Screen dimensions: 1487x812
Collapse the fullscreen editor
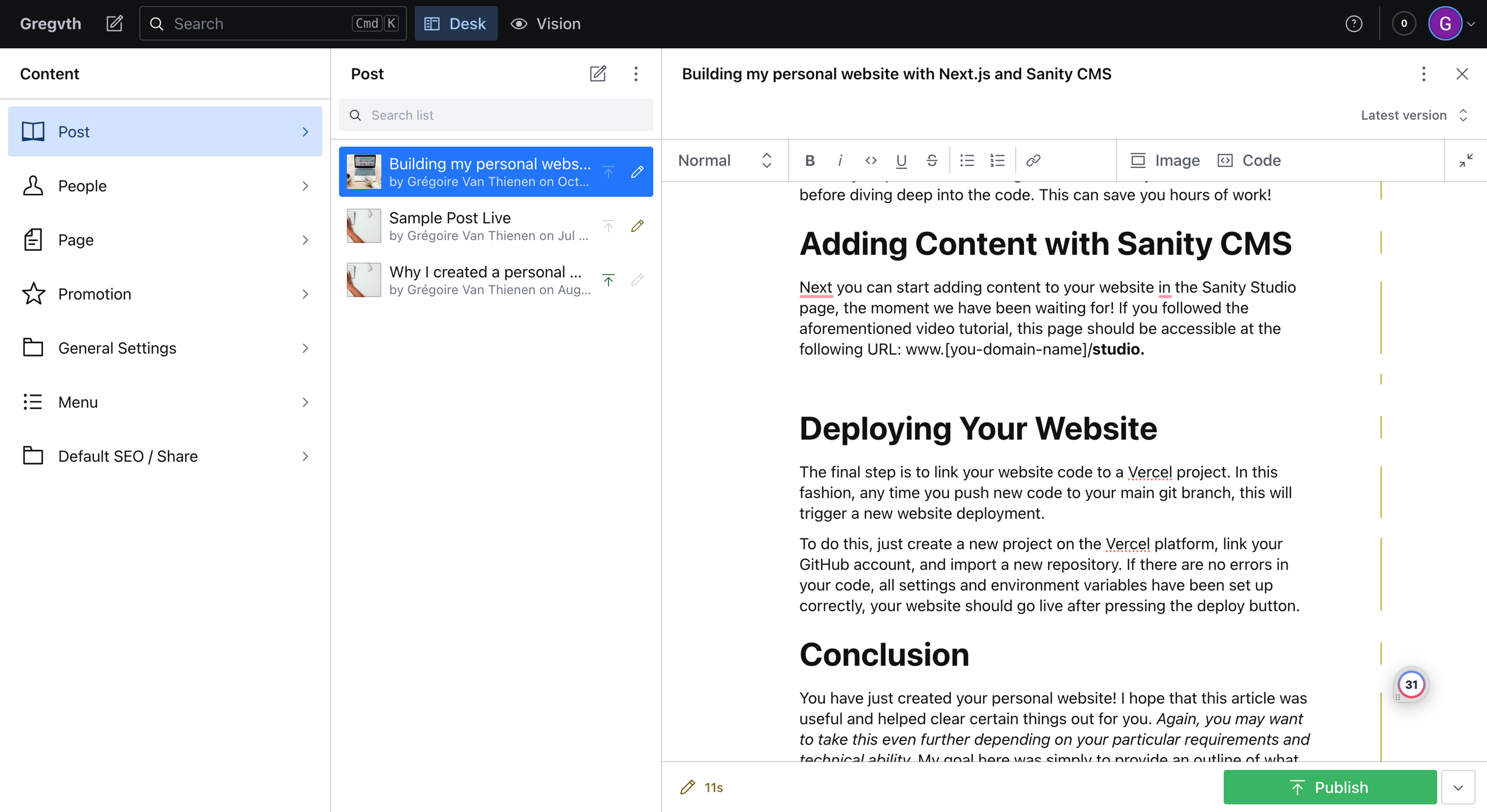coord(1466,161)
